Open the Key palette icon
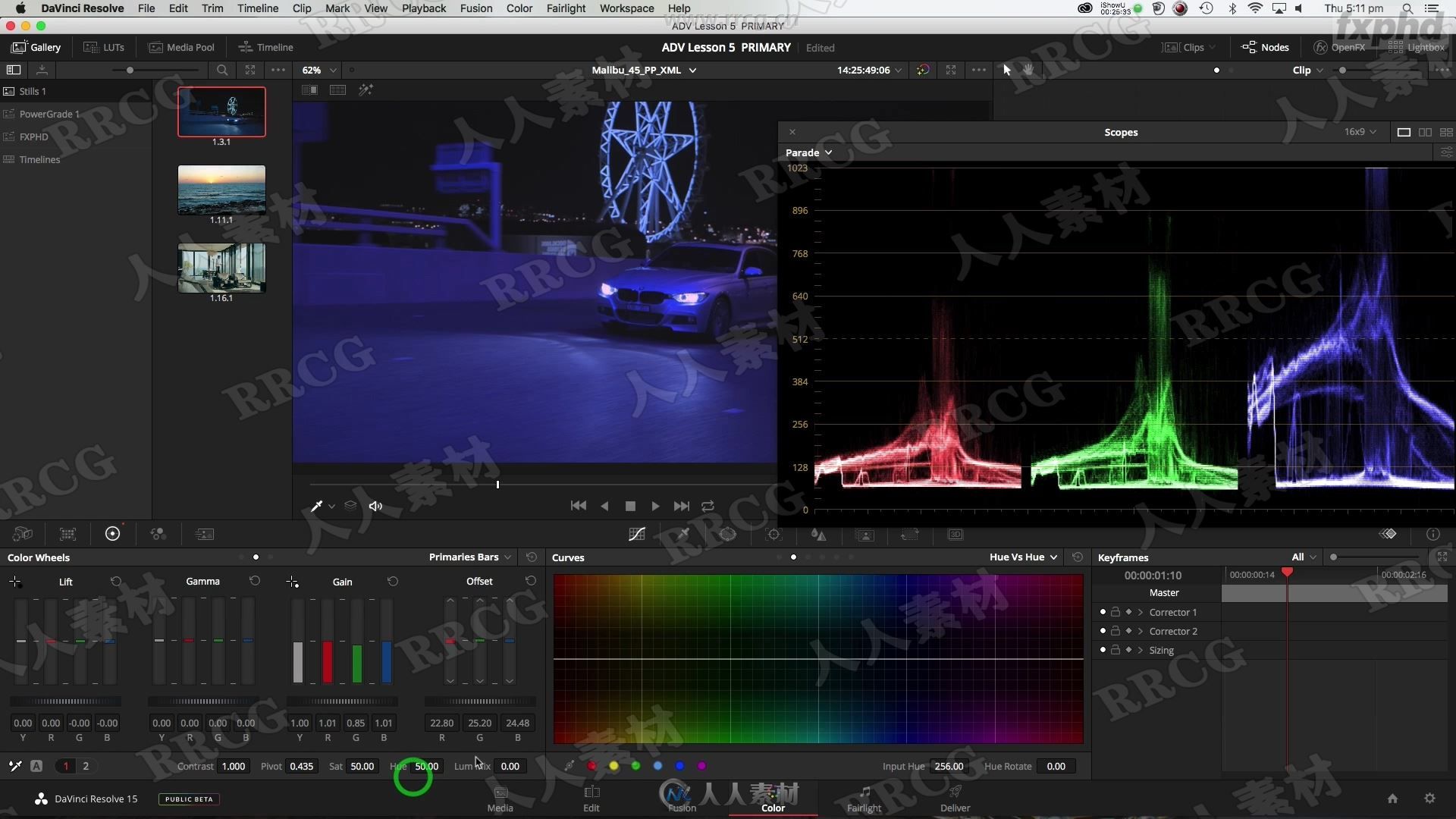1456x819 pixels. [864, 534]
